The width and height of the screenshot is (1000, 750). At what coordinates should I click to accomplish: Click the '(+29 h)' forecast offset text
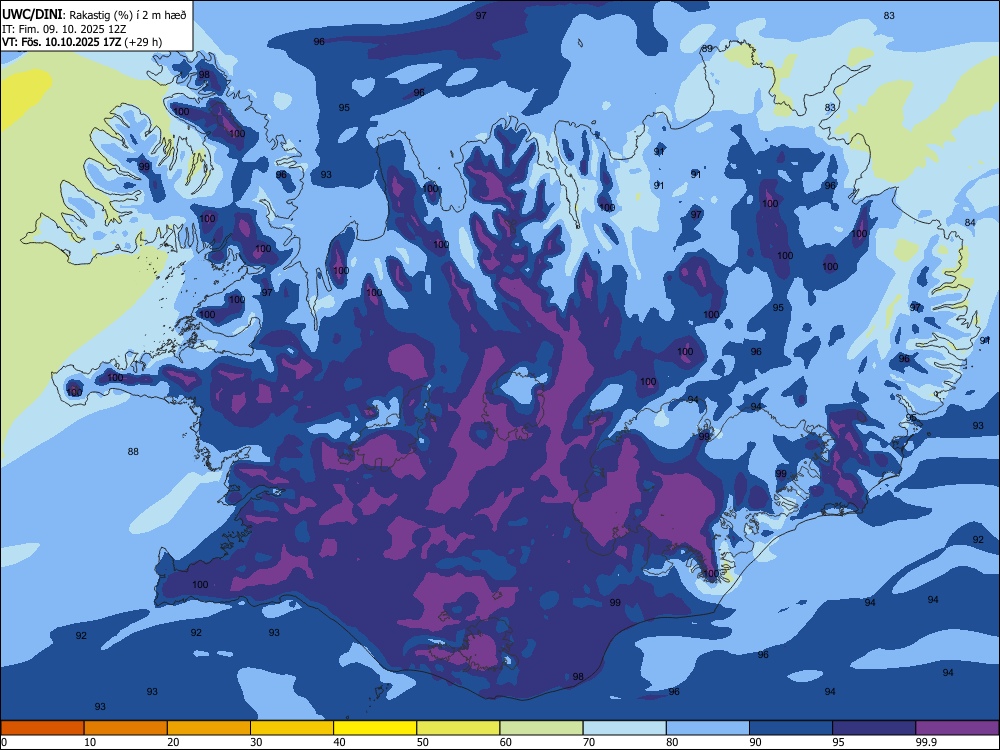[143, 42]
